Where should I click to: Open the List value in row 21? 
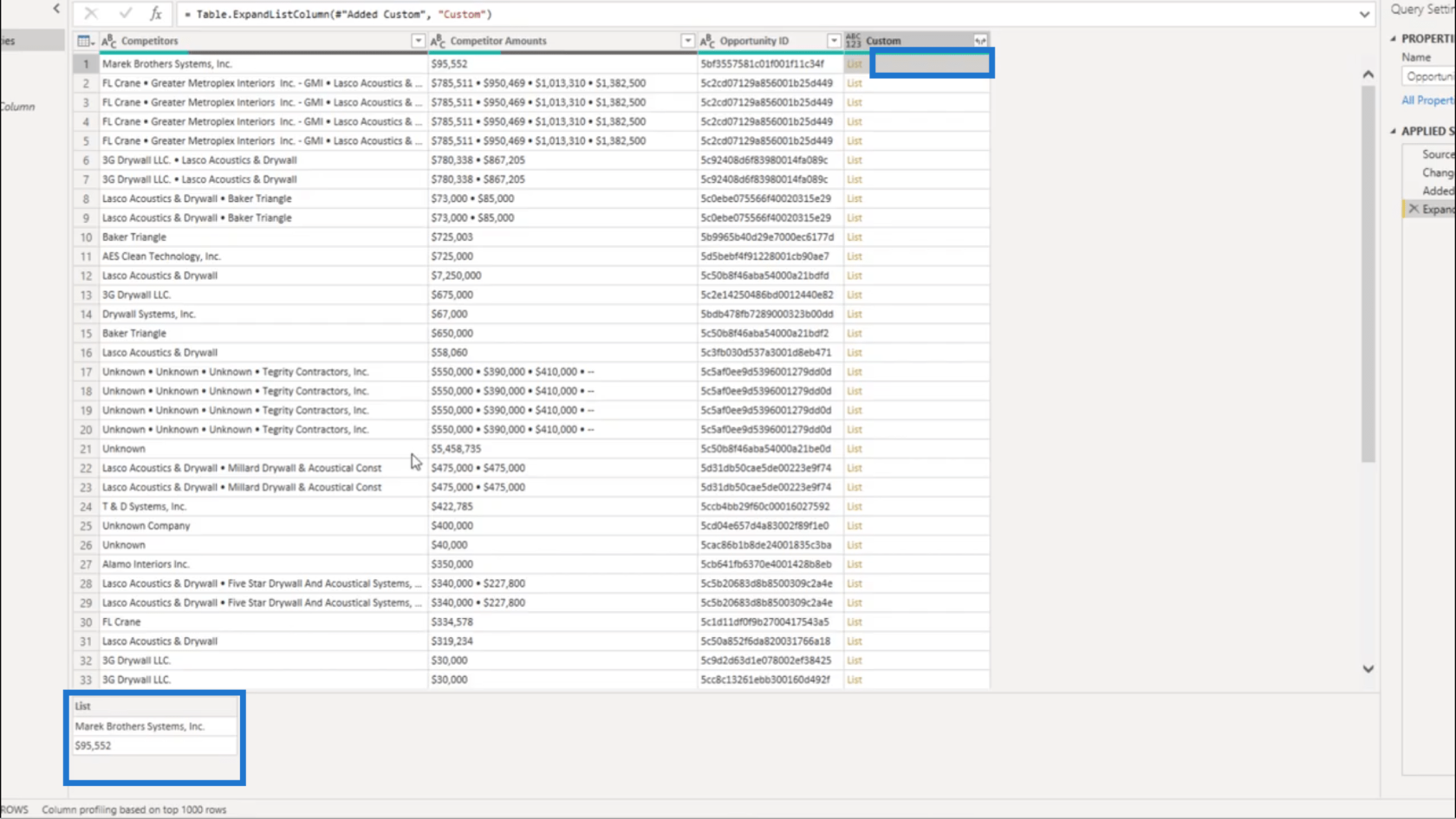click(855, 449)
